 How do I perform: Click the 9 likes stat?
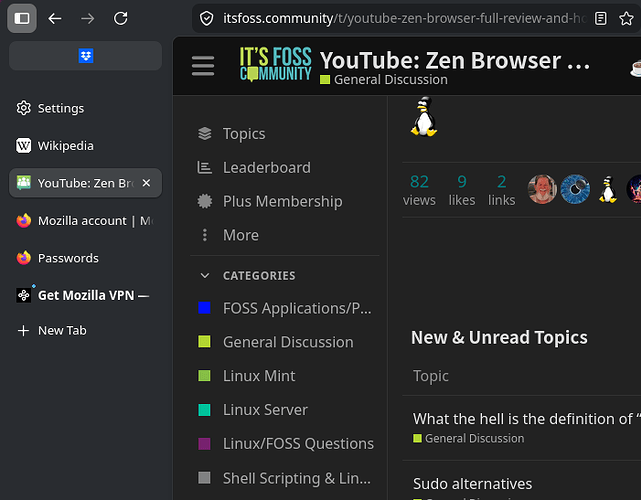click(462, 190)
